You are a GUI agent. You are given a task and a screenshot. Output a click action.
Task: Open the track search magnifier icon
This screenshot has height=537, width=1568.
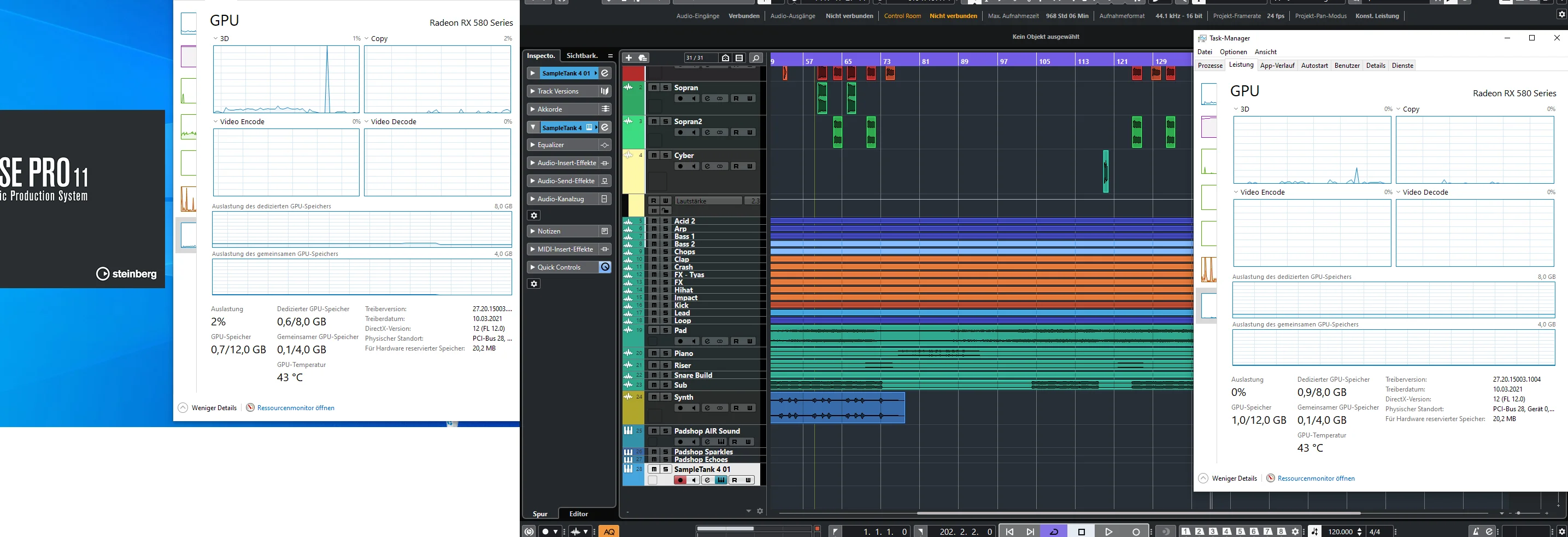pyautogui.click(x=755, y=58)
